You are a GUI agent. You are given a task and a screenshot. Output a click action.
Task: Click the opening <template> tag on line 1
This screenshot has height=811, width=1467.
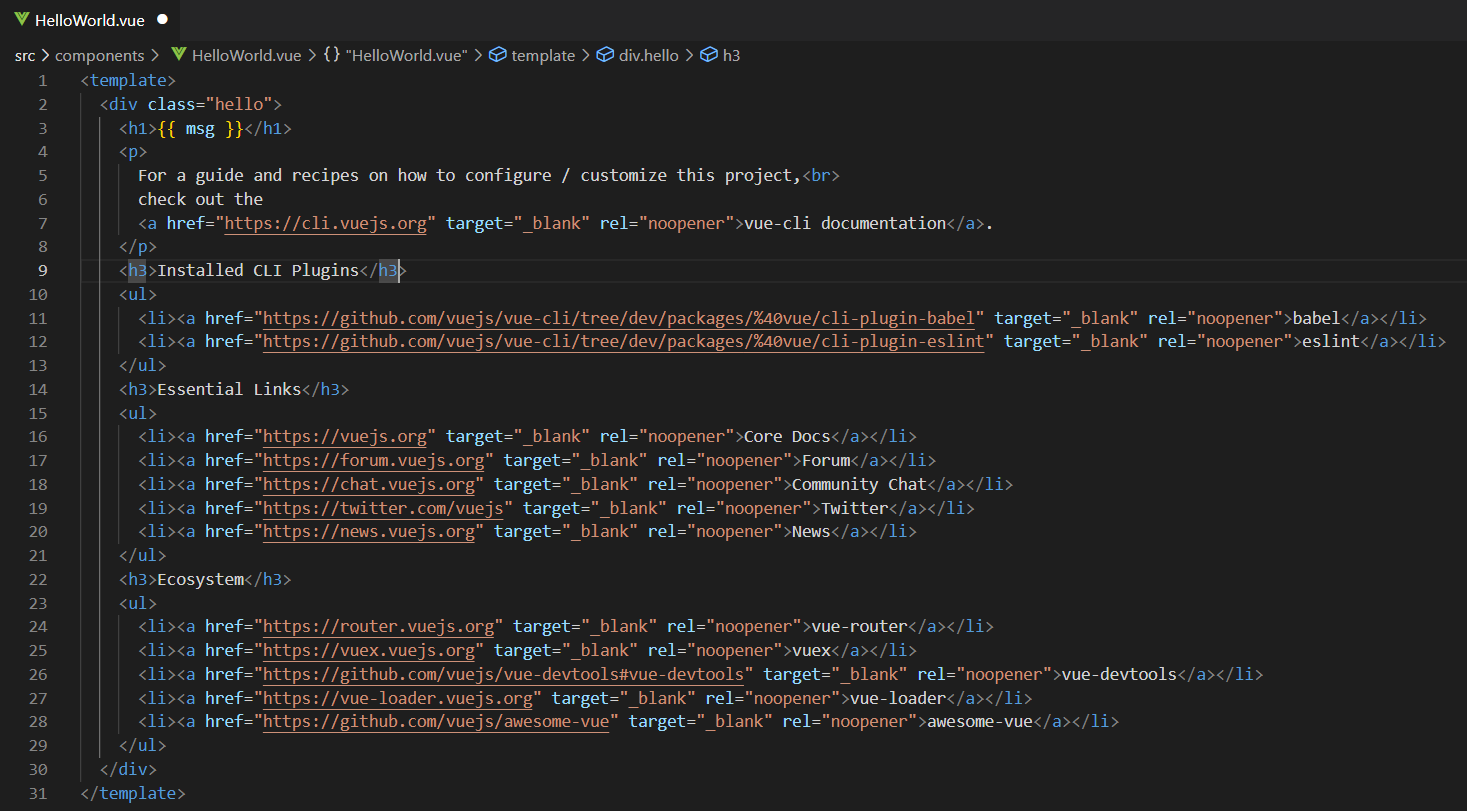click(128, 80)
